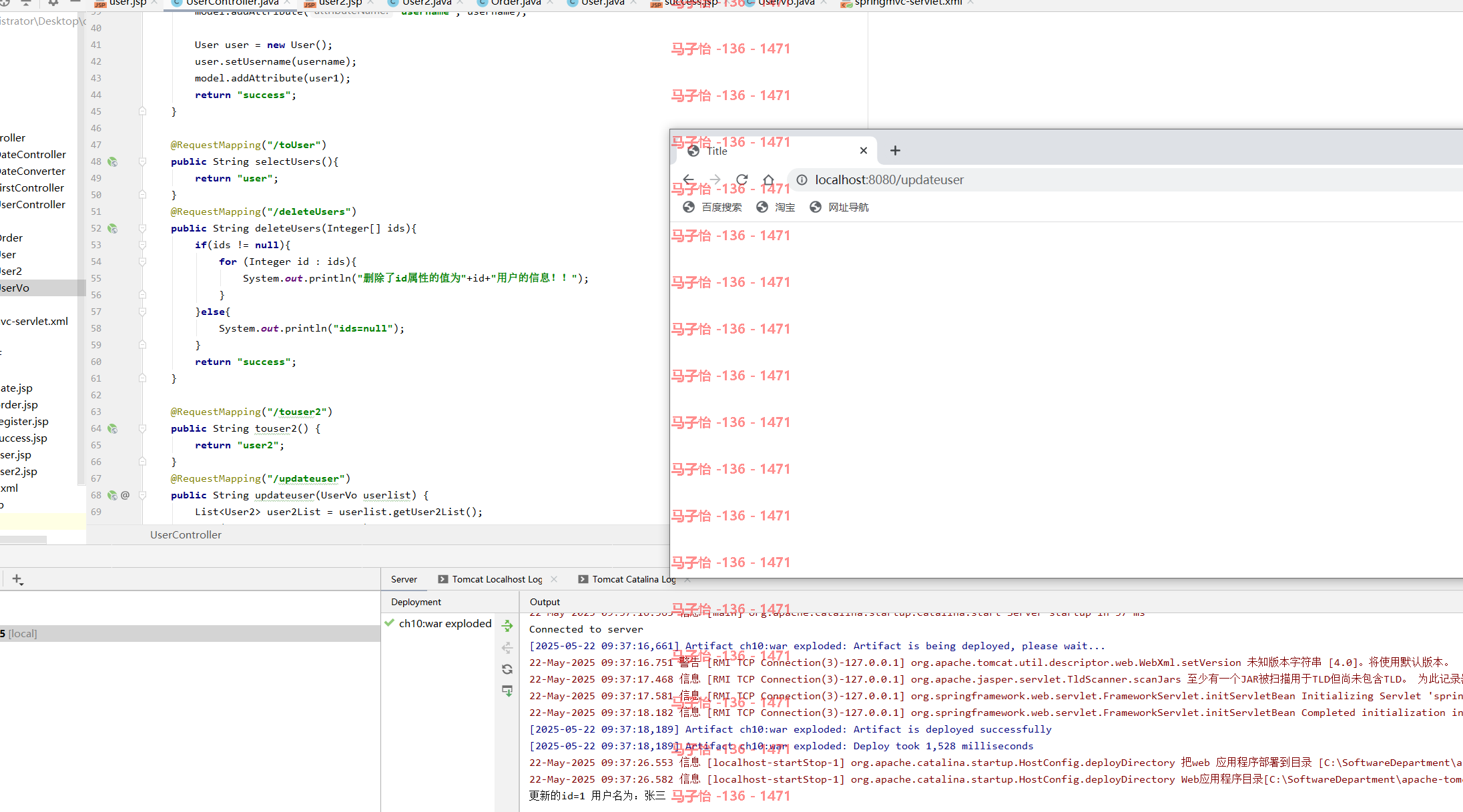Collapse the if block at line 53
This screenshot has width=1463, height=812.
142,245
